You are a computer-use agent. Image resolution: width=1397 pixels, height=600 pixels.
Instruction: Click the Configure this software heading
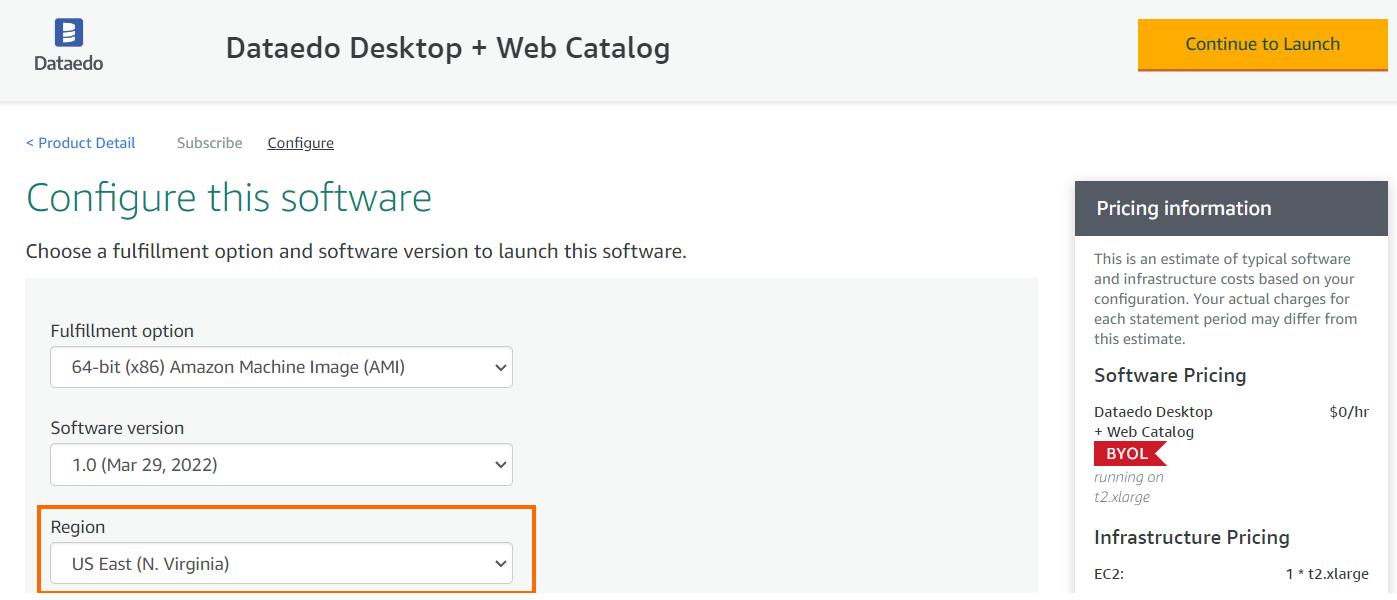[228, 198]
